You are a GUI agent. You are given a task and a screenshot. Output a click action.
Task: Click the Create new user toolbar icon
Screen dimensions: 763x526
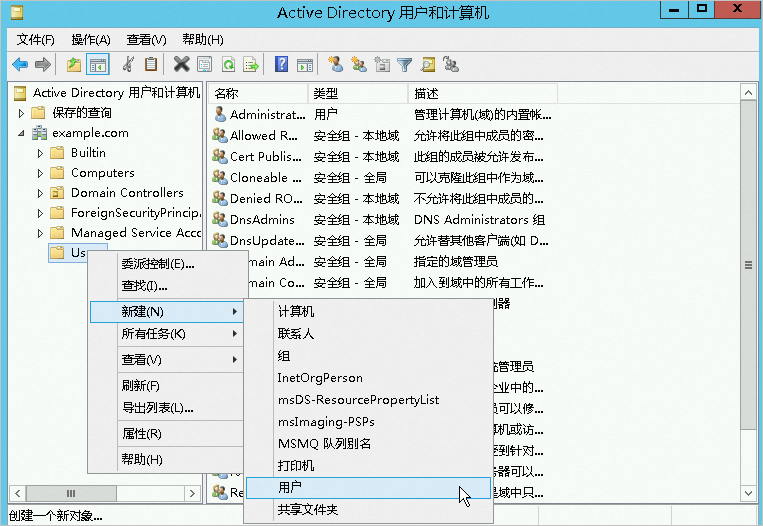(335, 64)
